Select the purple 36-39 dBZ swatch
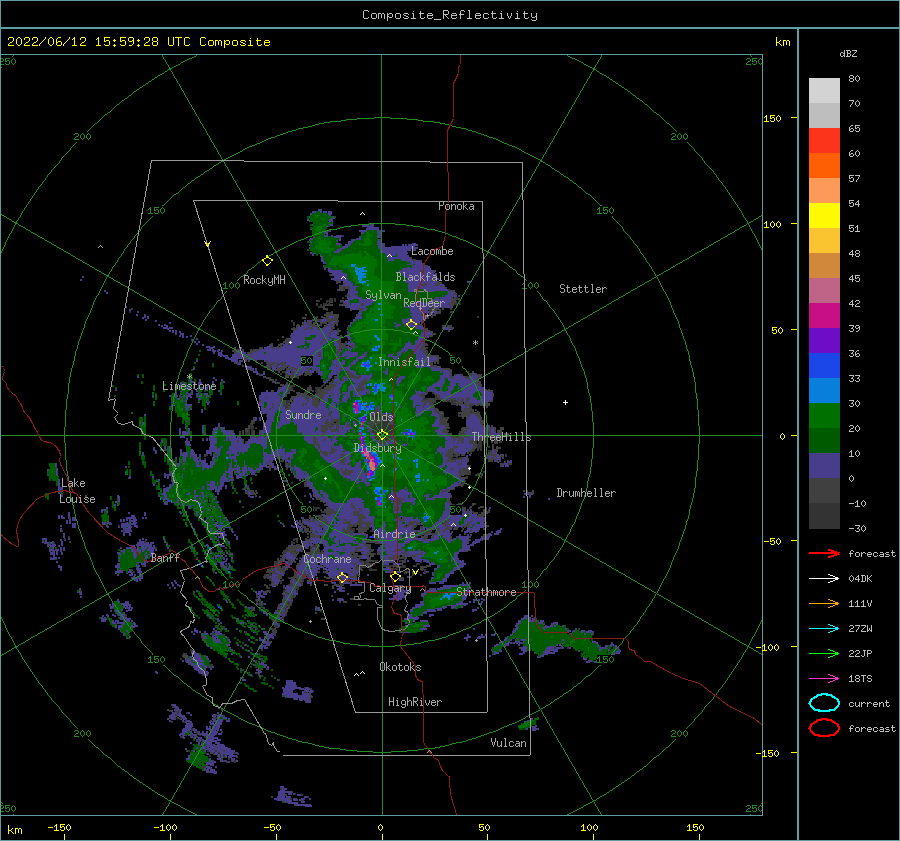This screenshot has width=900, height=841. tap(824, 341)
